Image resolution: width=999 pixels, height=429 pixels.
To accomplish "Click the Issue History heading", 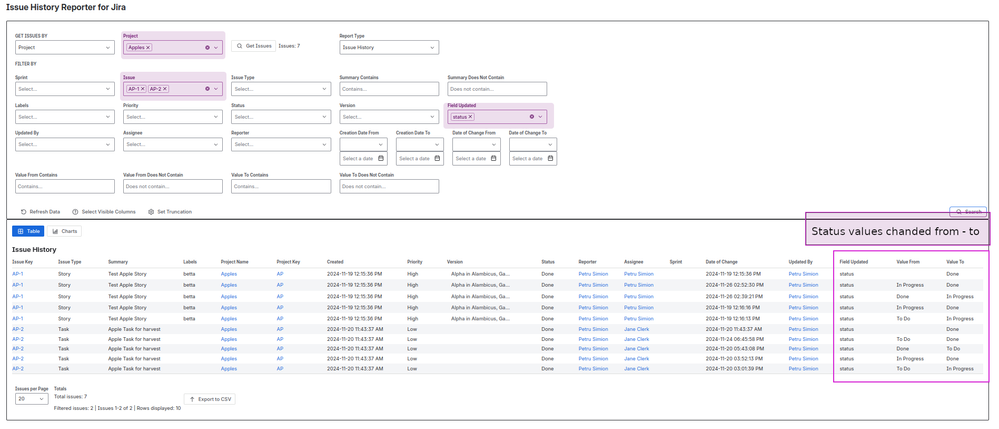I will coord(34,249).
